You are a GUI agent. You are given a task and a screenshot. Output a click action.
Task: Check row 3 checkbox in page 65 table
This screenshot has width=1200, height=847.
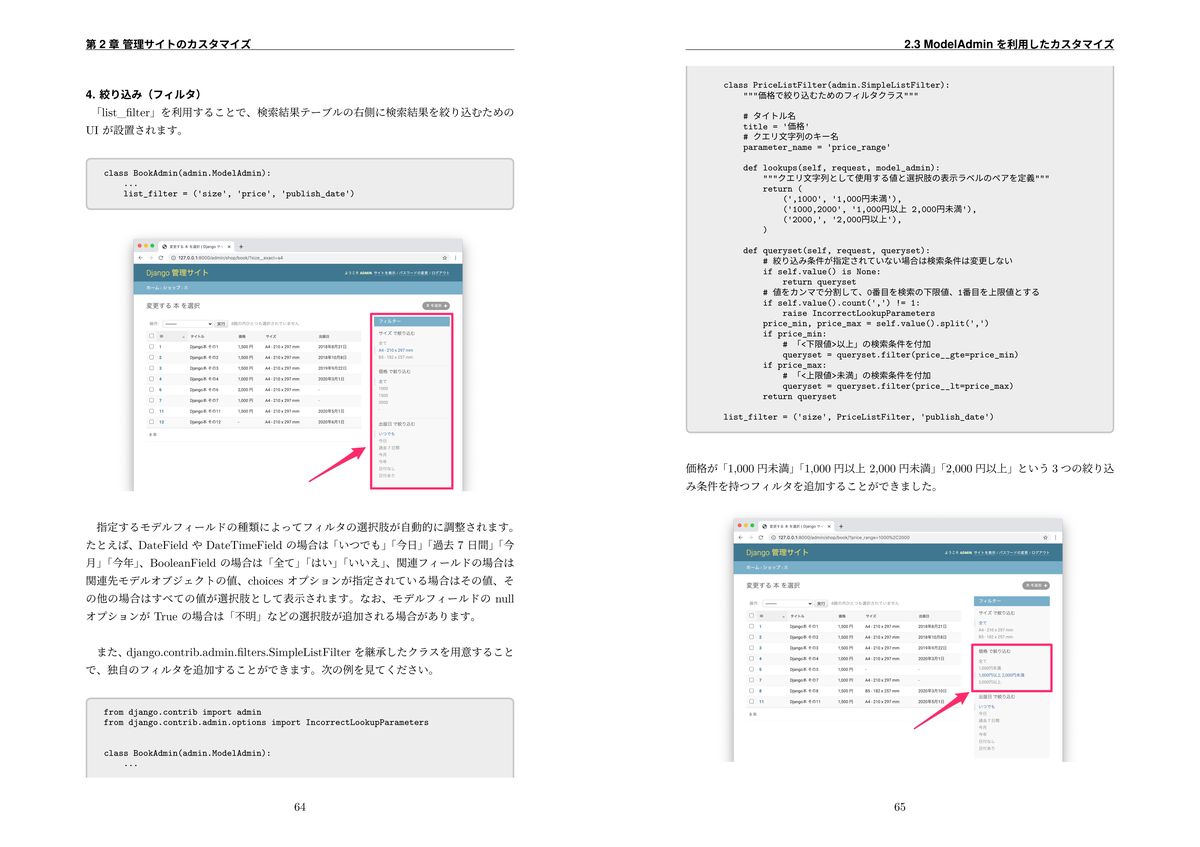(751, 648)
